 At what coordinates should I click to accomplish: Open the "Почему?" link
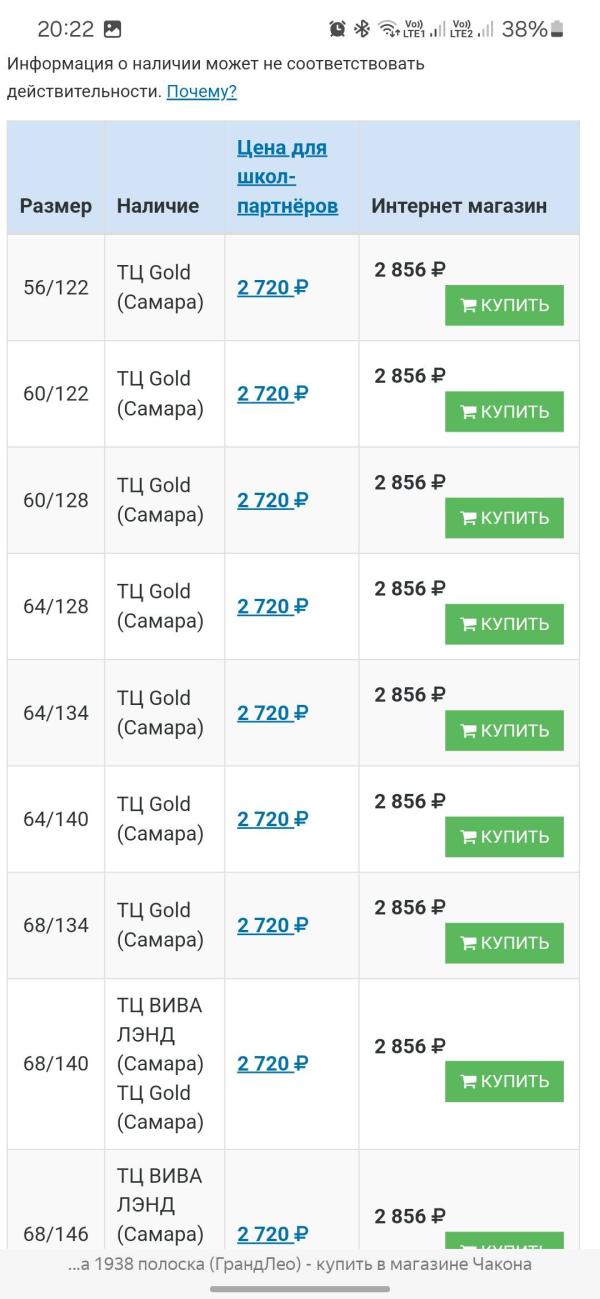[x=202, y=92]
